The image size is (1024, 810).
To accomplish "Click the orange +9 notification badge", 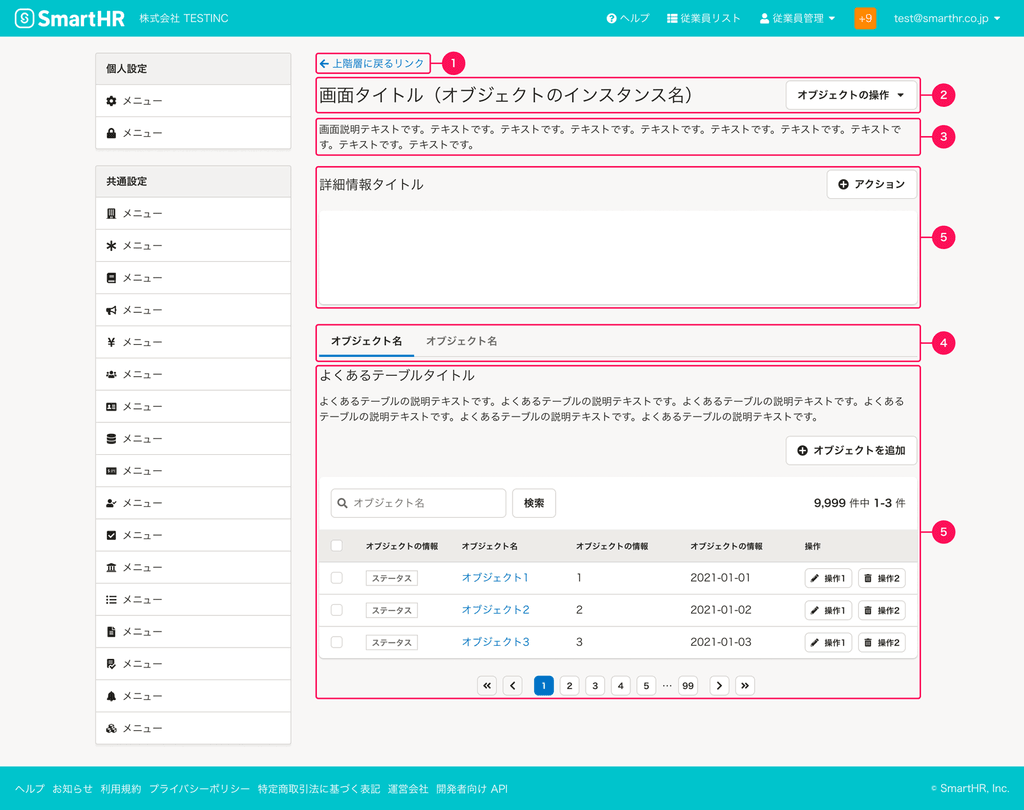I will click(x=865, y=18).
